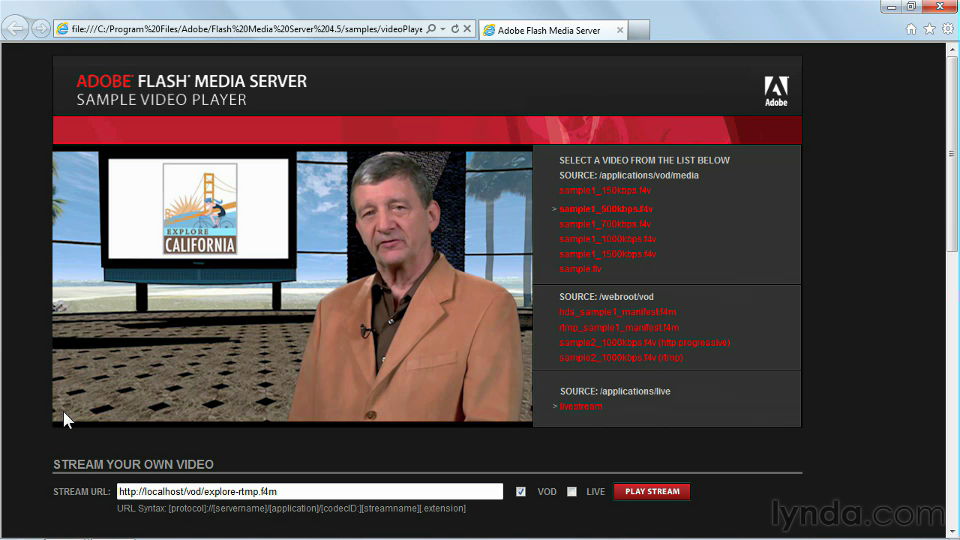Click the browser address bar URL
The image size is (960, 540).
[247, 29]
